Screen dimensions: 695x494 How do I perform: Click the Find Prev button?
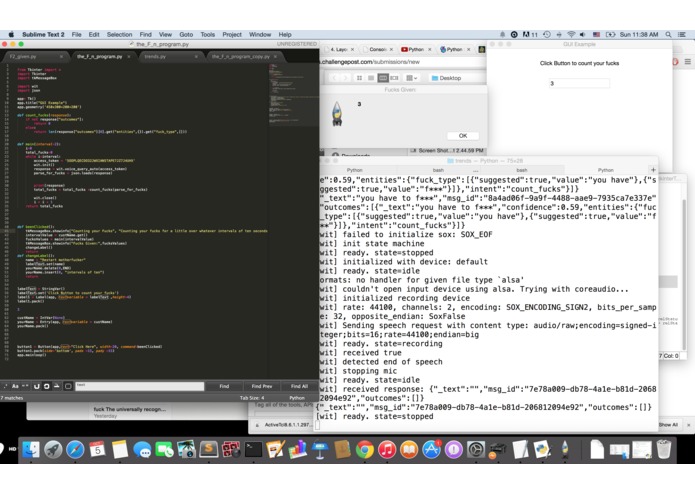tap(262, 386)
